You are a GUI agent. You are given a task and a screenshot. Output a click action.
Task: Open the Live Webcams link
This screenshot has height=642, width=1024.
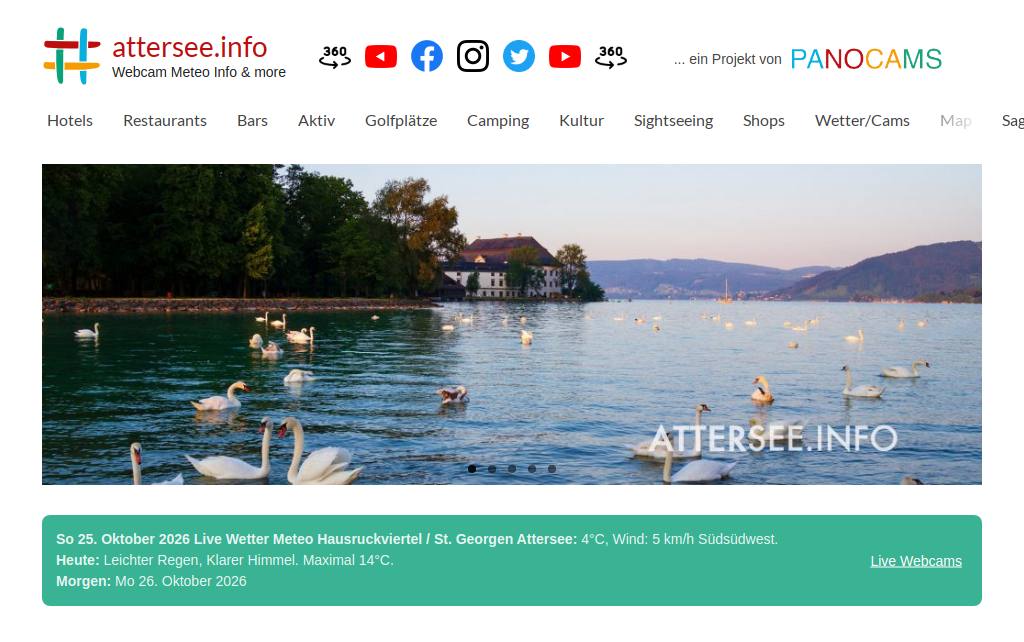916,561
